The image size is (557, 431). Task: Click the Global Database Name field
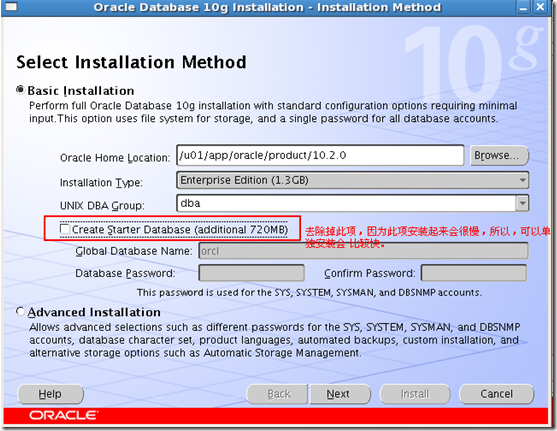click(363, 251)
